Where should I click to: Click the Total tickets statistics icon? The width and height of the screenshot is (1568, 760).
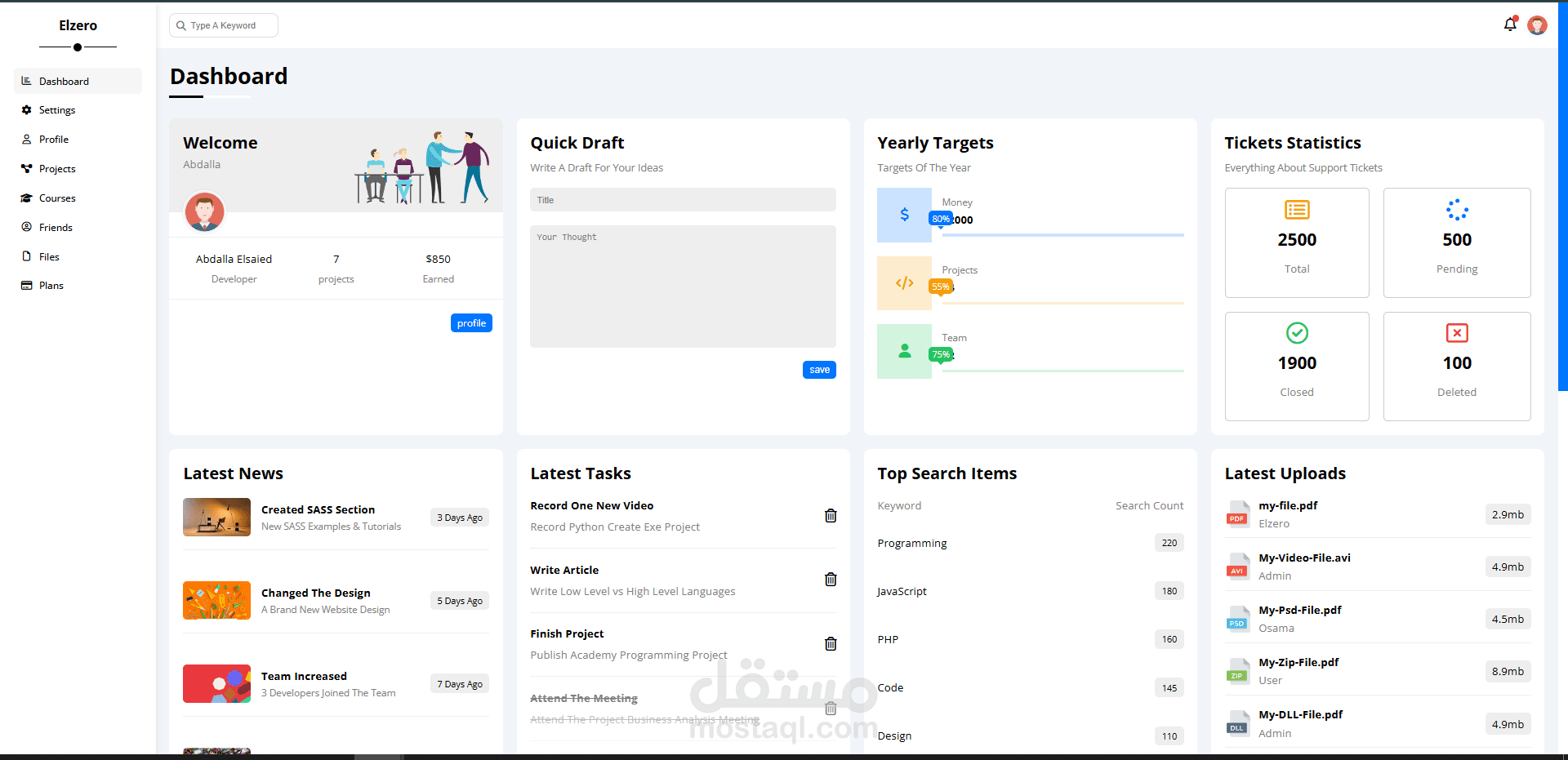[x=1297, y=209]
